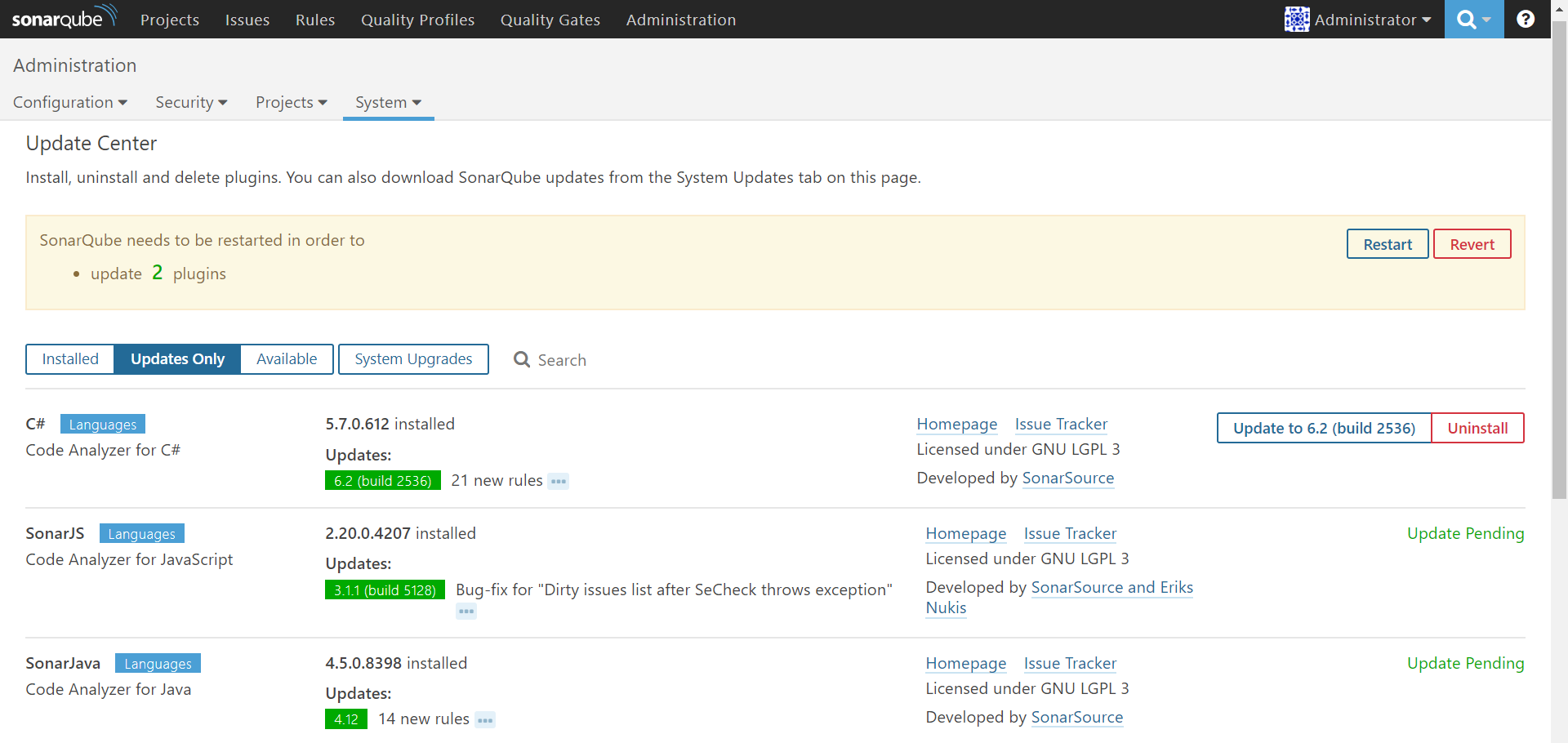Image resolution: width=1568 pixels, height=743 pixels.
Task: Open SonarSource link for C#
Action: [x=1068, y=478]
